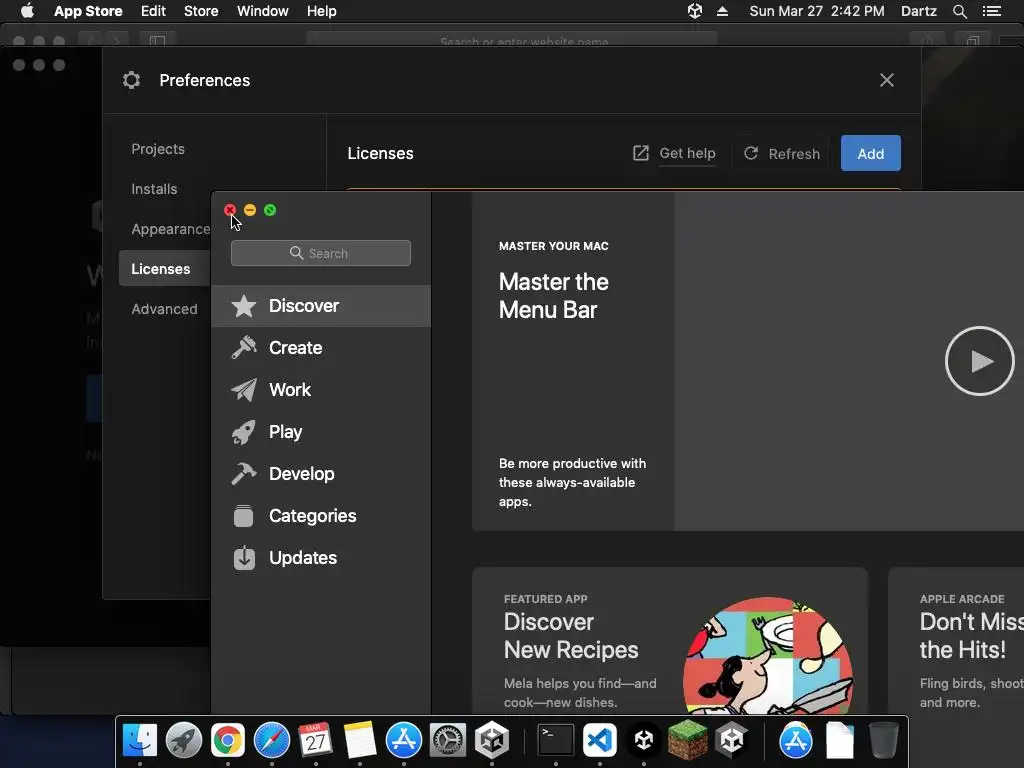Open the Help menu
Image resolution: width=1024 pixels, height=768 pixels.
[321, 11]
